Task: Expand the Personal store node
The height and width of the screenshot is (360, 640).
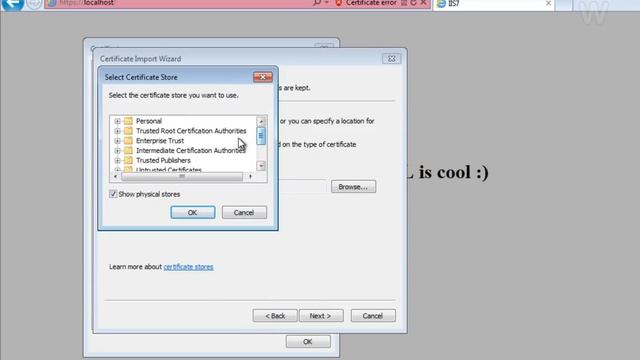Action: (x=118, y=121)
